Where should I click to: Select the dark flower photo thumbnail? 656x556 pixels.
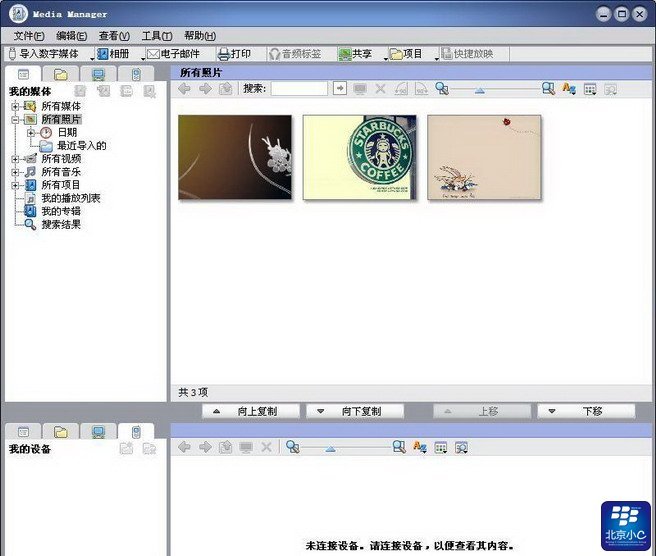[235, 157]
